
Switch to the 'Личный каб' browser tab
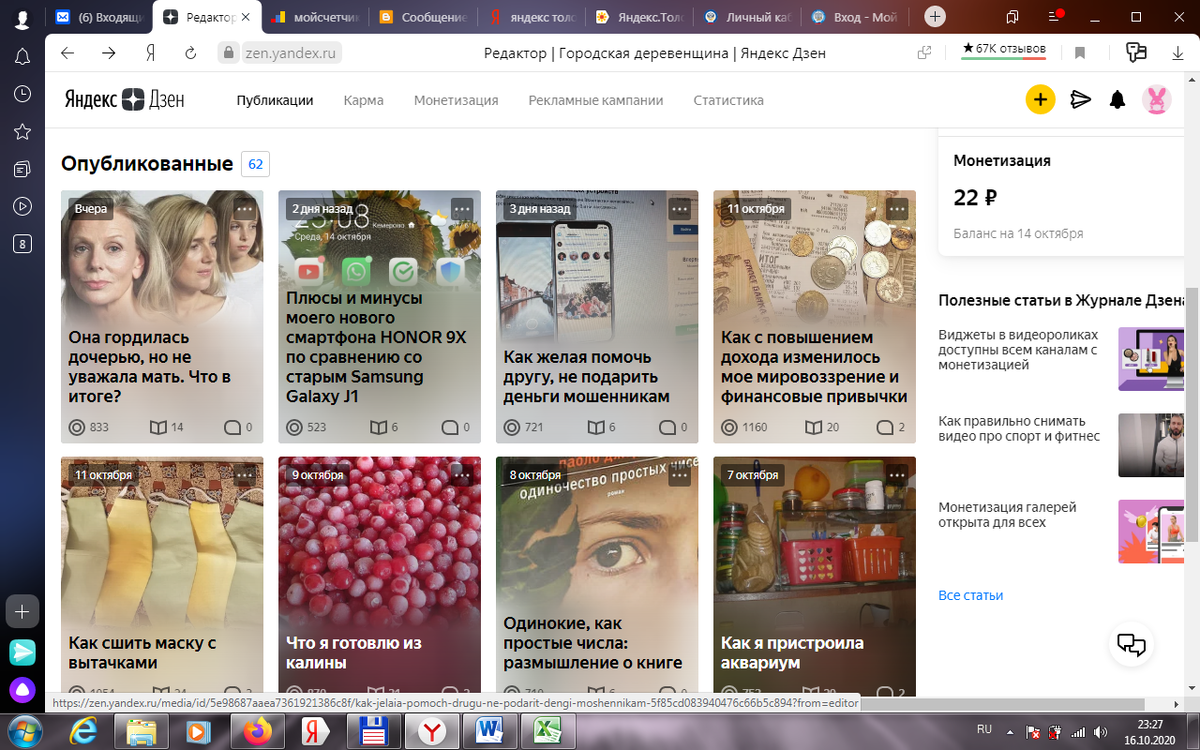pyautogui.click(x=745, y=17)
